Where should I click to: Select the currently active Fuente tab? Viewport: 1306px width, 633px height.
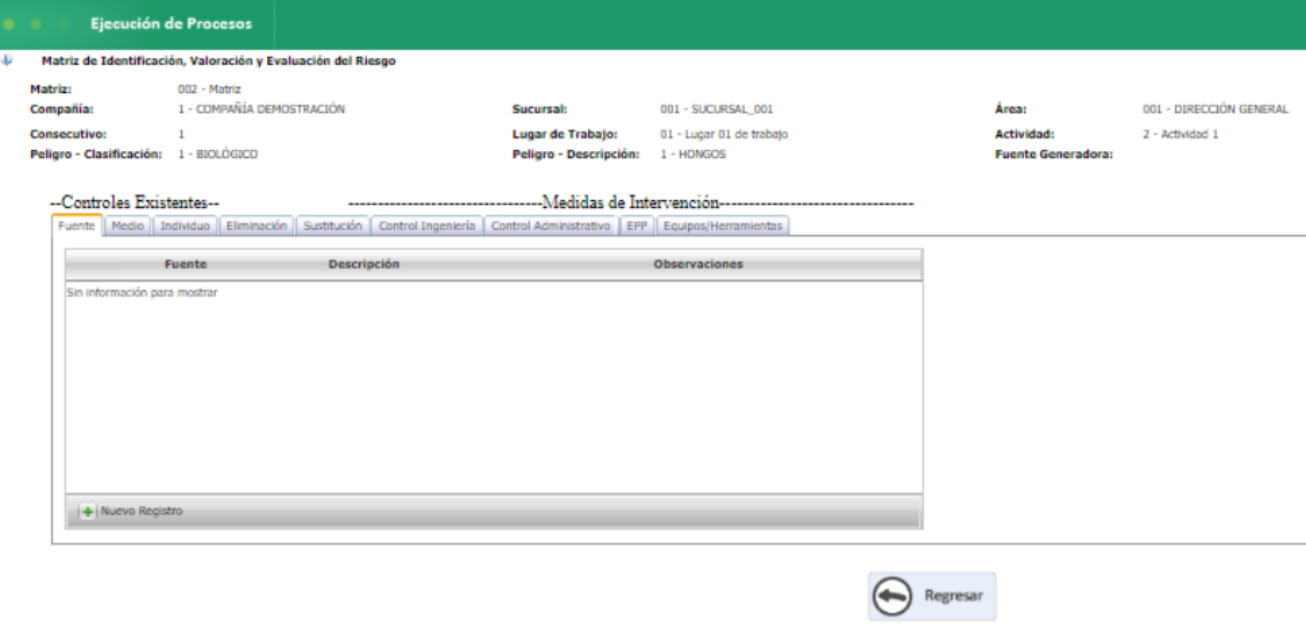coord(75,226)
